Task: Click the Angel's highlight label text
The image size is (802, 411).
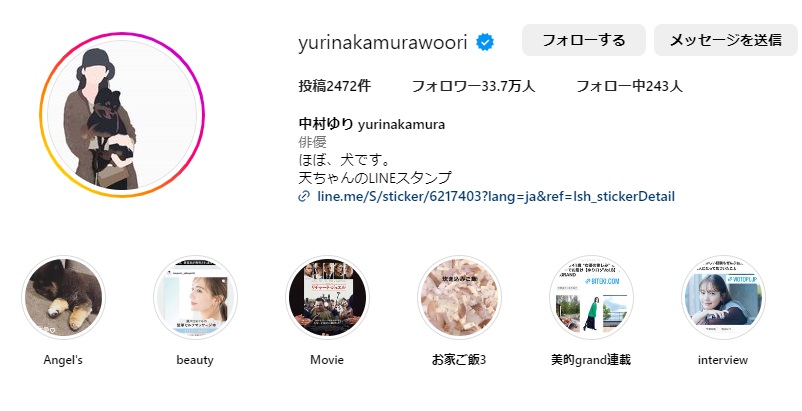Action: click(63, 360)
